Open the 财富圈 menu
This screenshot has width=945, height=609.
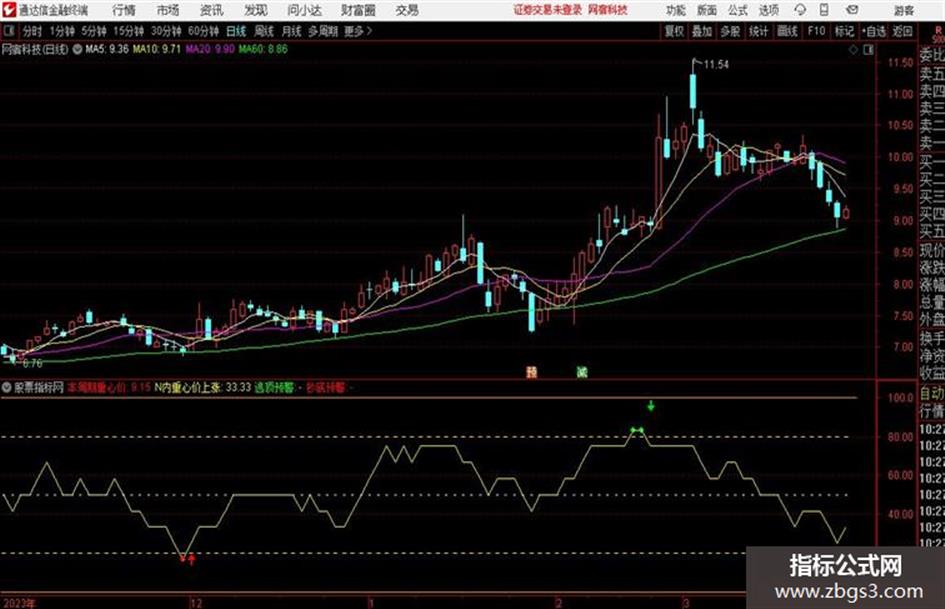point(358,10)
